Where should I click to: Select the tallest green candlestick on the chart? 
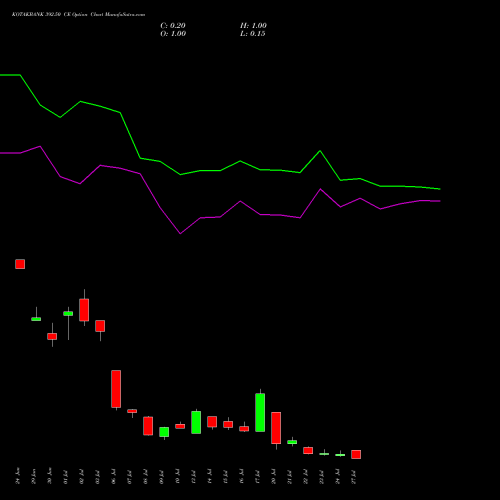coord(260,412)
